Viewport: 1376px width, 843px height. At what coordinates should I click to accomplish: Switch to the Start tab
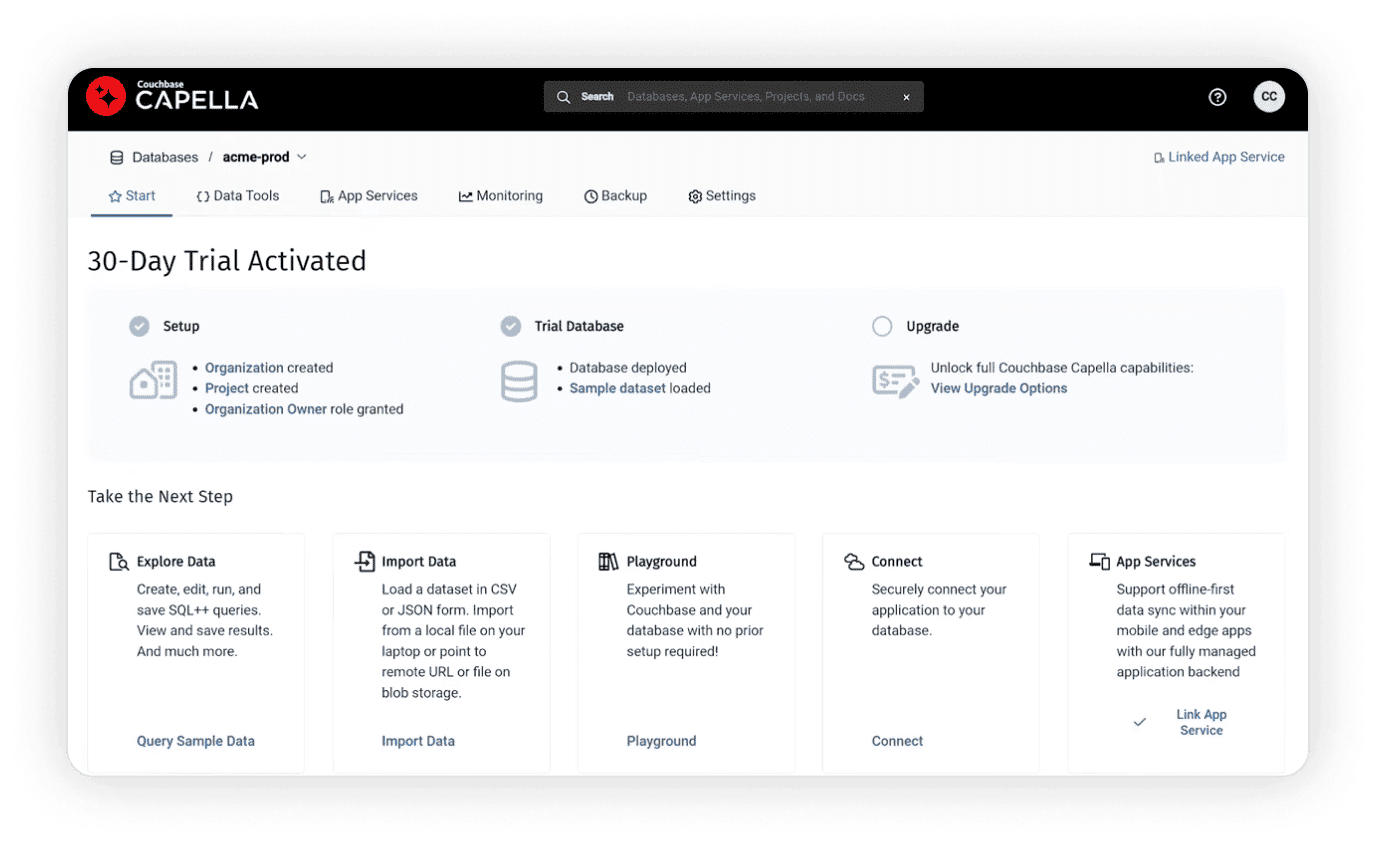click(132, 196)
